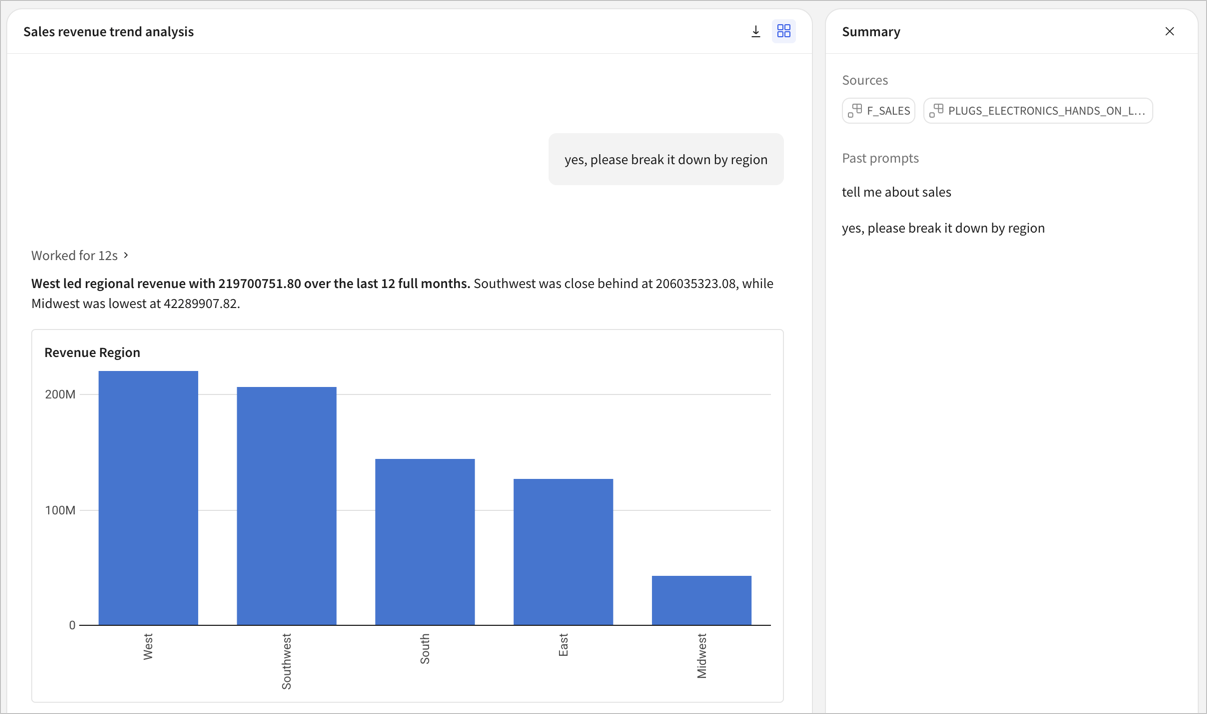Toggle the summary panel grid icon
Image resolution: width=1207 pixels, height=714 pixels.
click(x=784, y=32)
